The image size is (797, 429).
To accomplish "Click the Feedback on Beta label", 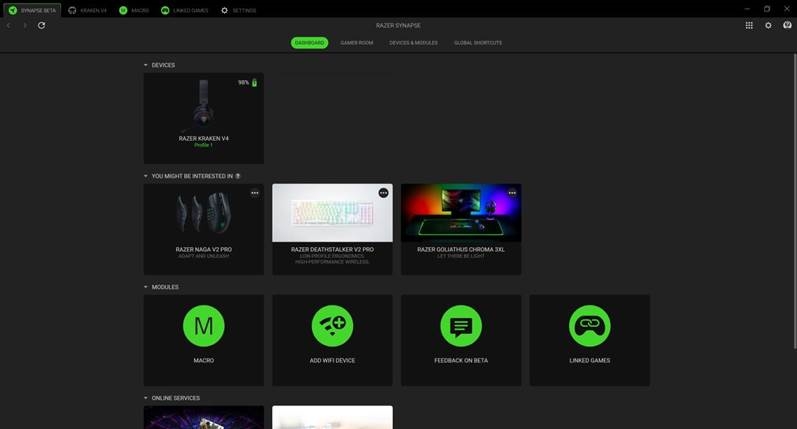I will [x=461, y=360].
